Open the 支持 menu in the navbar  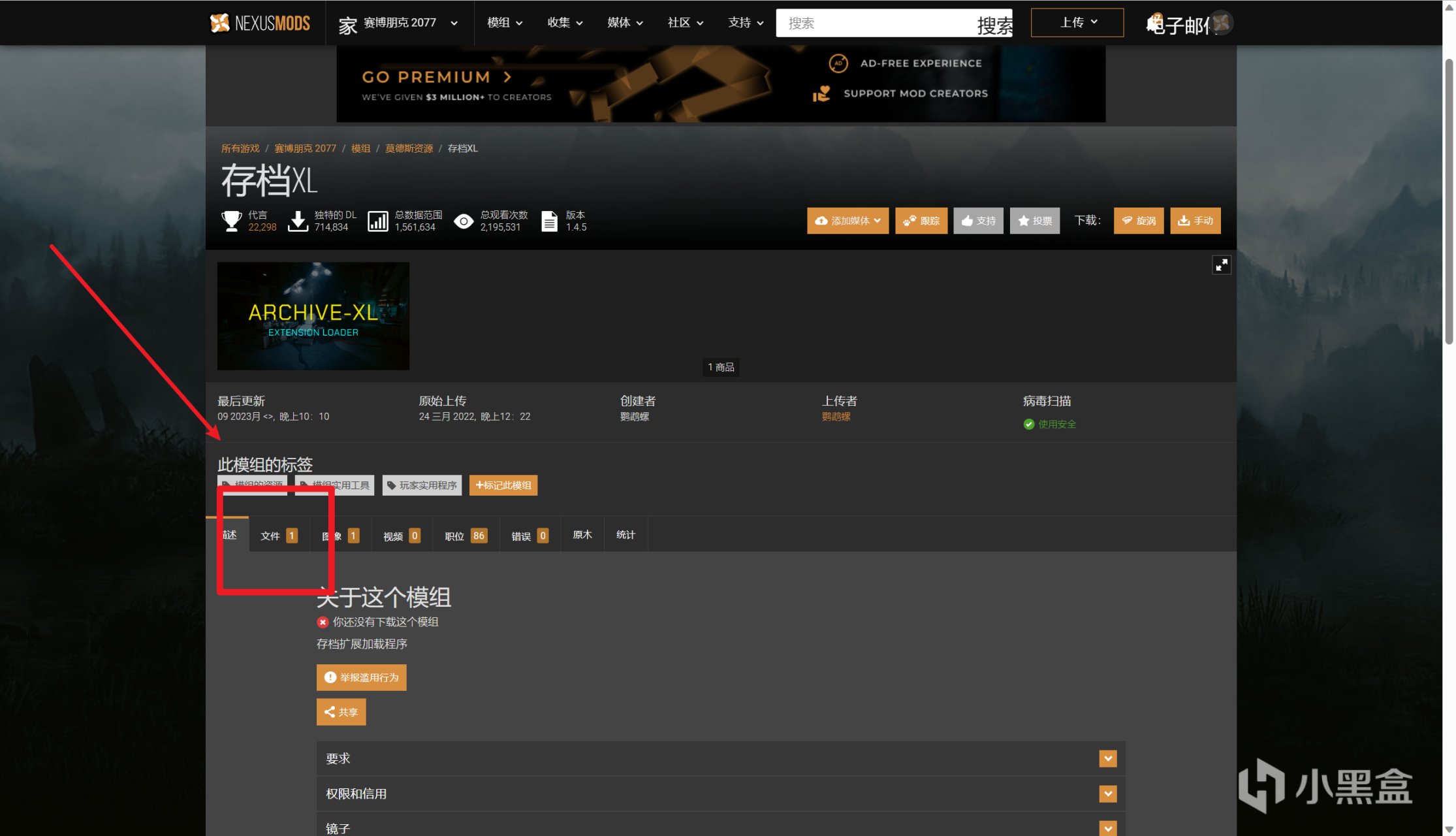point(746,23)
